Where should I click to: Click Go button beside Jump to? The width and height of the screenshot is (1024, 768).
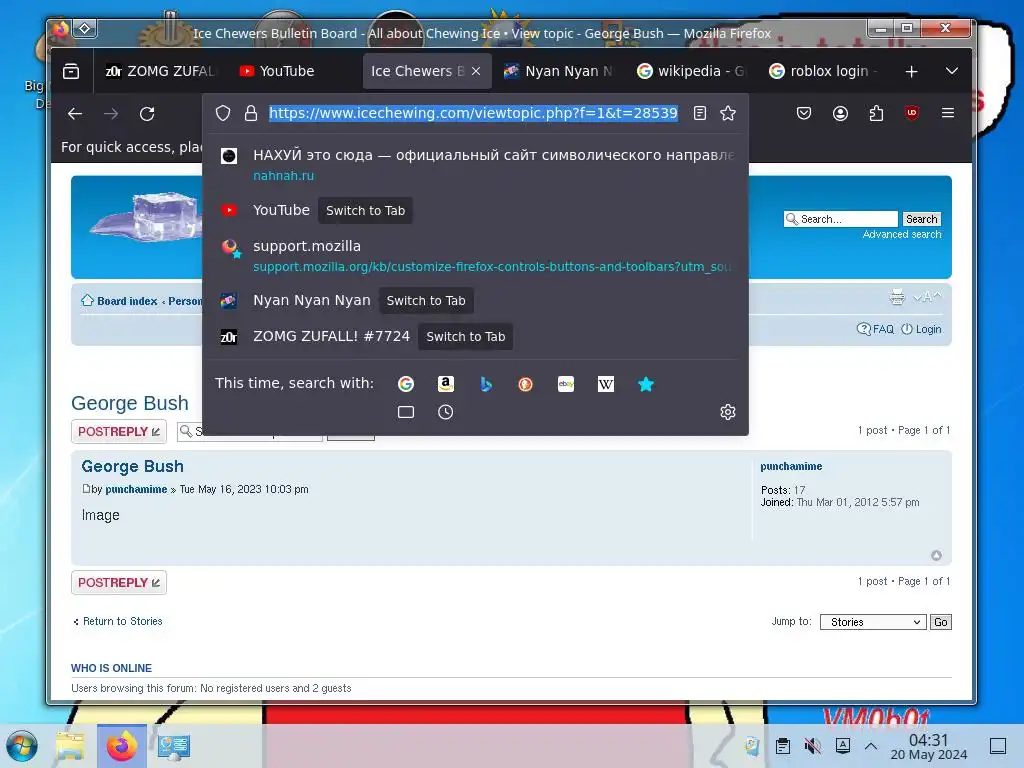(940, 622)
